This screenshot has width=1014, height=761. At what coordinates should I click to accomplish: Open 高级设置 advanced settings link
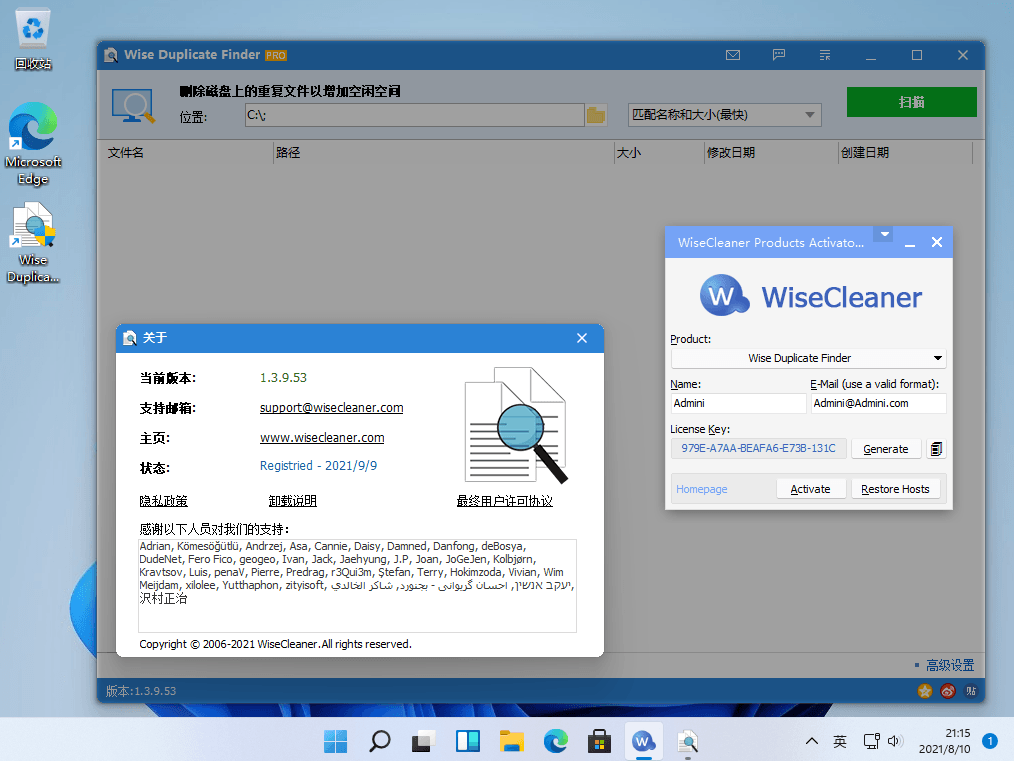pos(950,665)
